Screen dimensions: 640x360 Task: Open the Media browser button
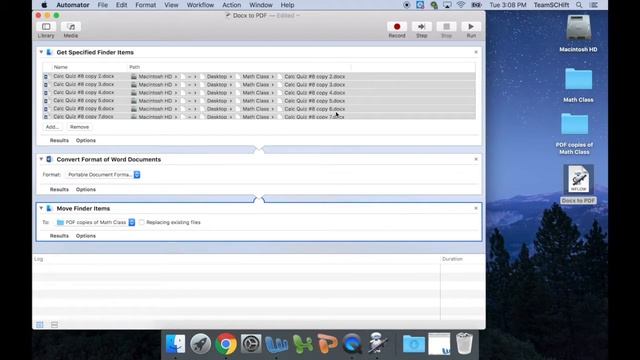(71, 27)
